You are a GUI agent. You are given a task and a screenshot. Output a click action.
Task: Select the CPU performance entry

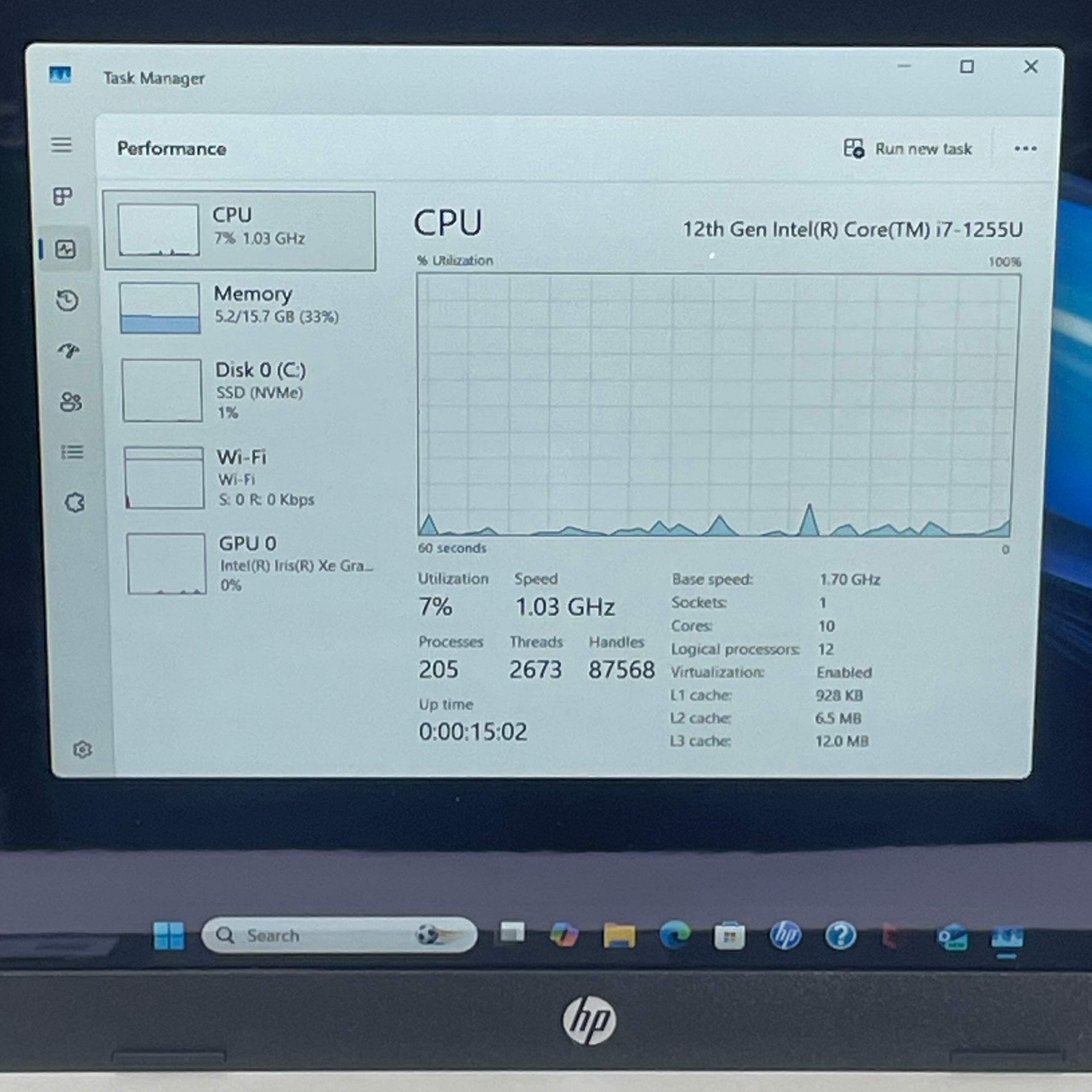pyautogui.click(x=240, y=231)
